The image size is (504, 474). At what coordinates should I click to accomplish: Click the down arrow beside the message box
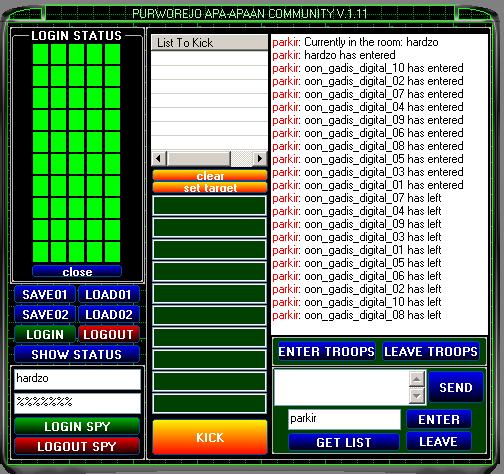(417, 396)
